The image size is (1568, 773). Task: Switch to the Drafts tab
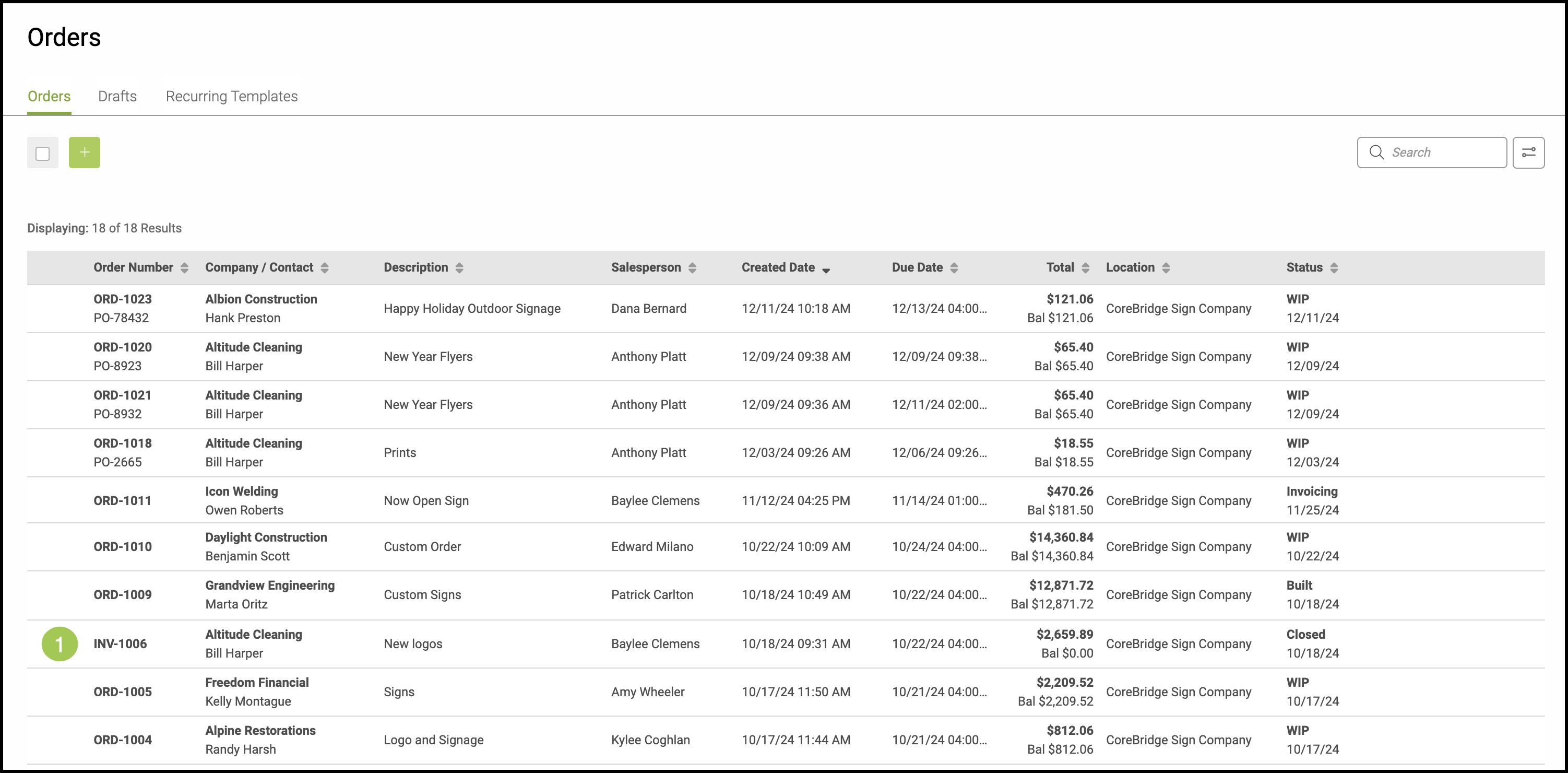click(x=117, y=96)
